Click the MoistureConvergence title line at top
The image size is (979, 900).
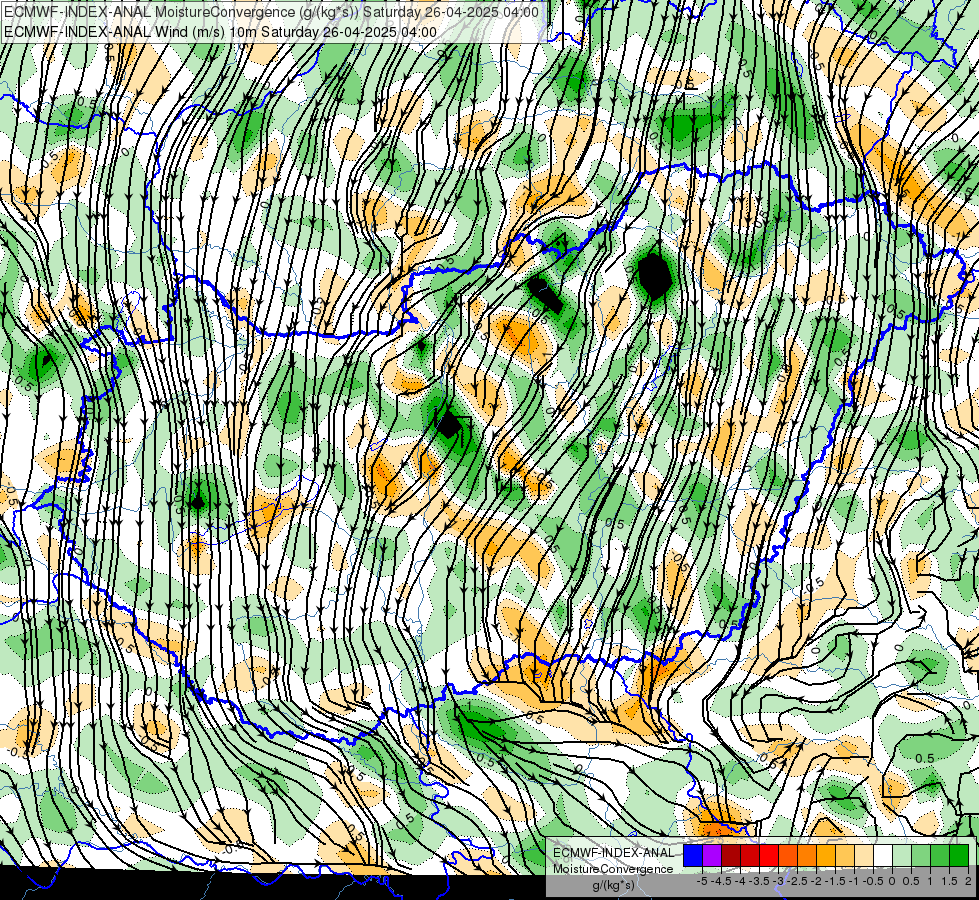click(x=272, y=12)
